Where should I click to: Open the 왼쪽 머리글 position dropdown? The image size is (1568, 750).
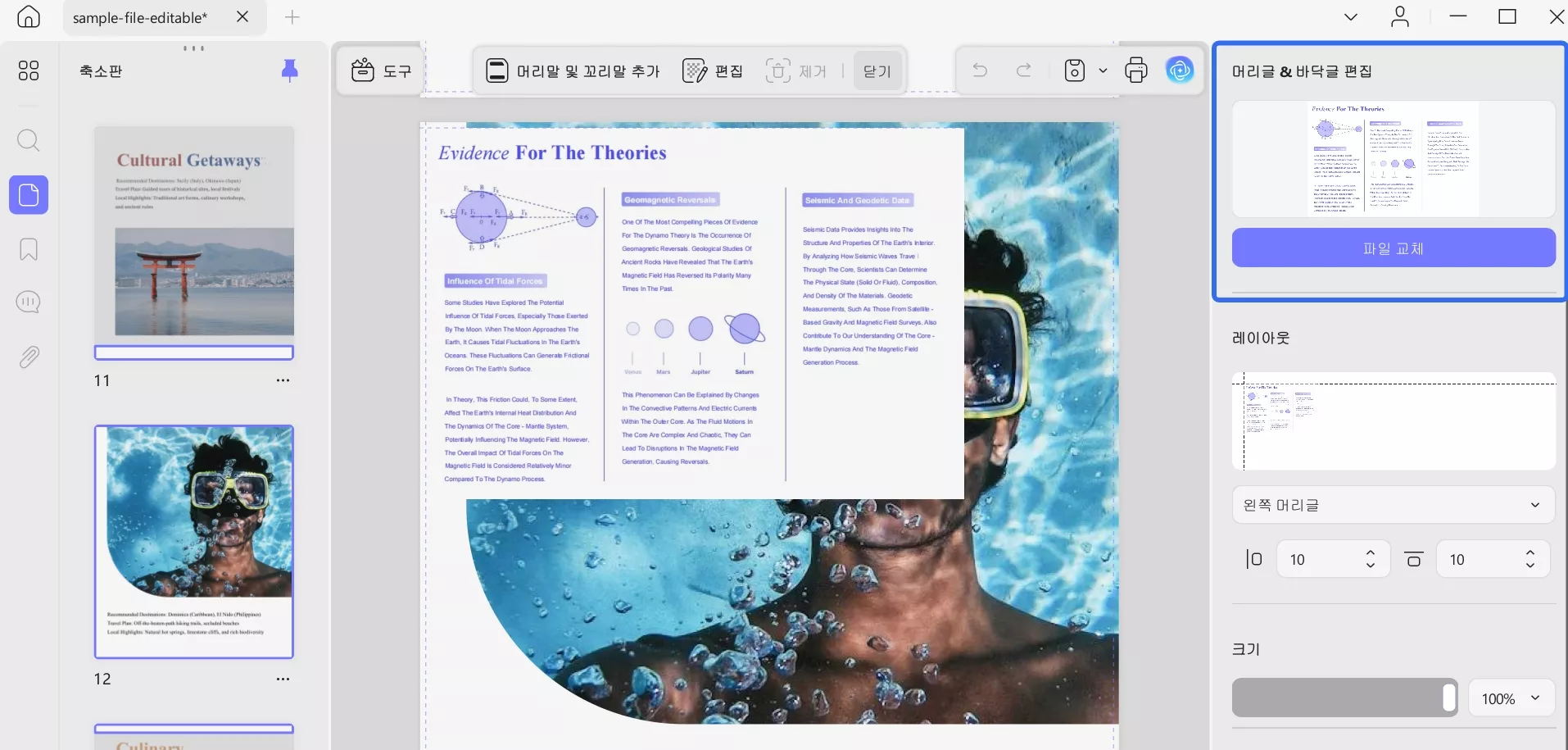[1394, 505]
